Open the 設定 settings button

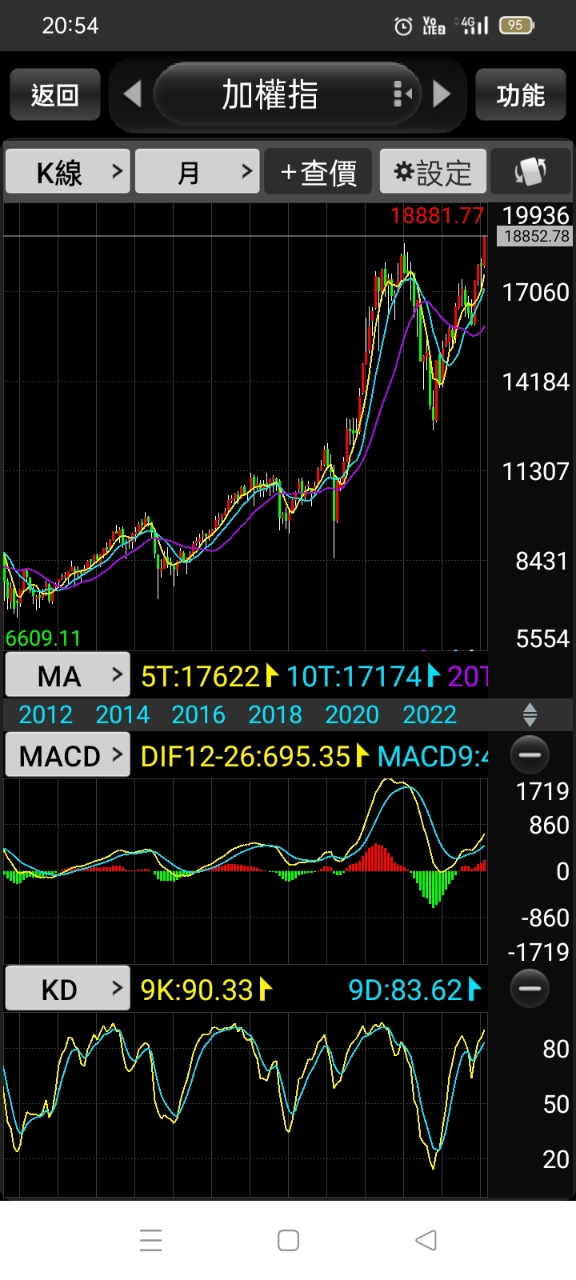(433, 172)
